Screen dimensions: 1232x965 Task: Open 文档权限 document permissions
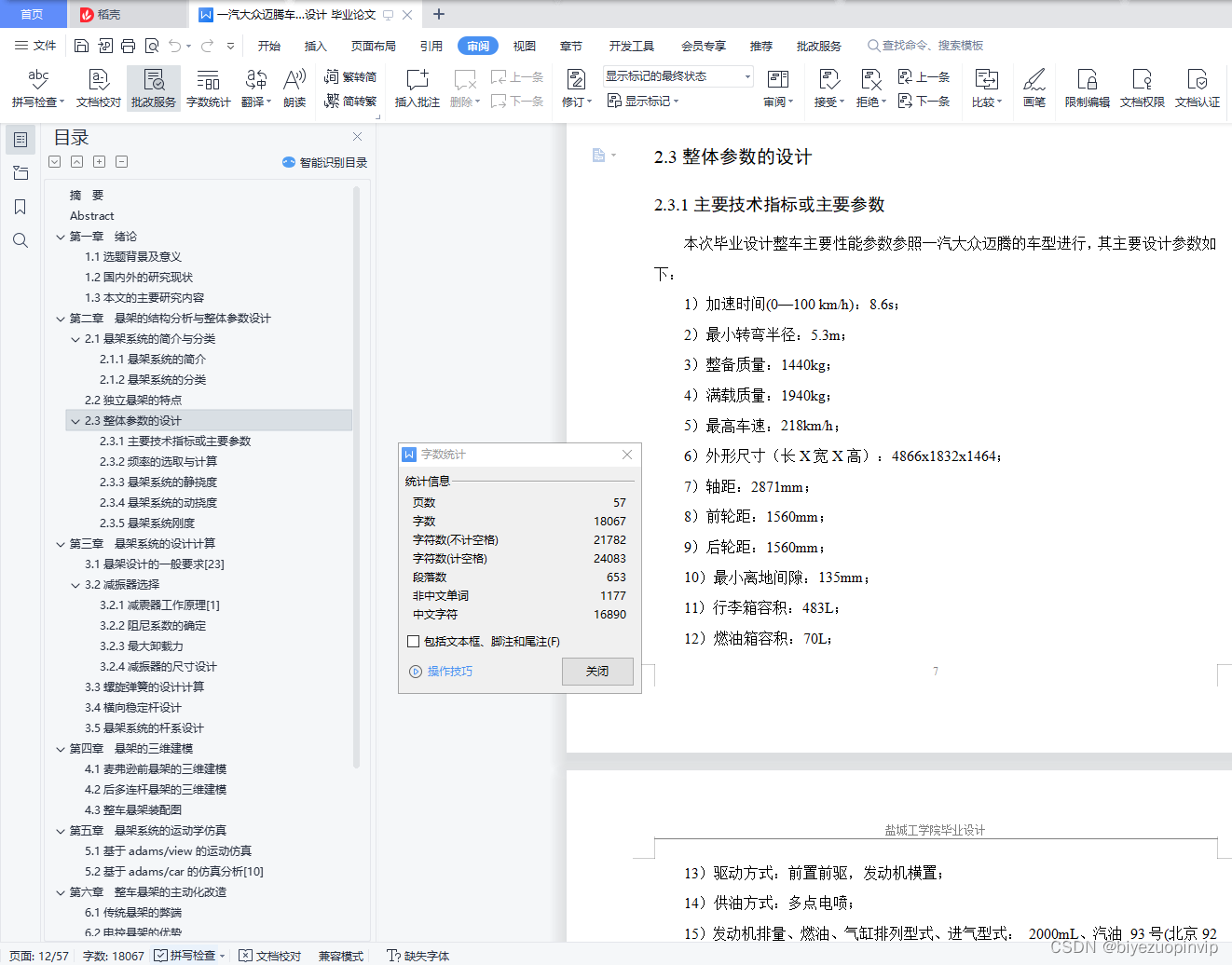1143,88
